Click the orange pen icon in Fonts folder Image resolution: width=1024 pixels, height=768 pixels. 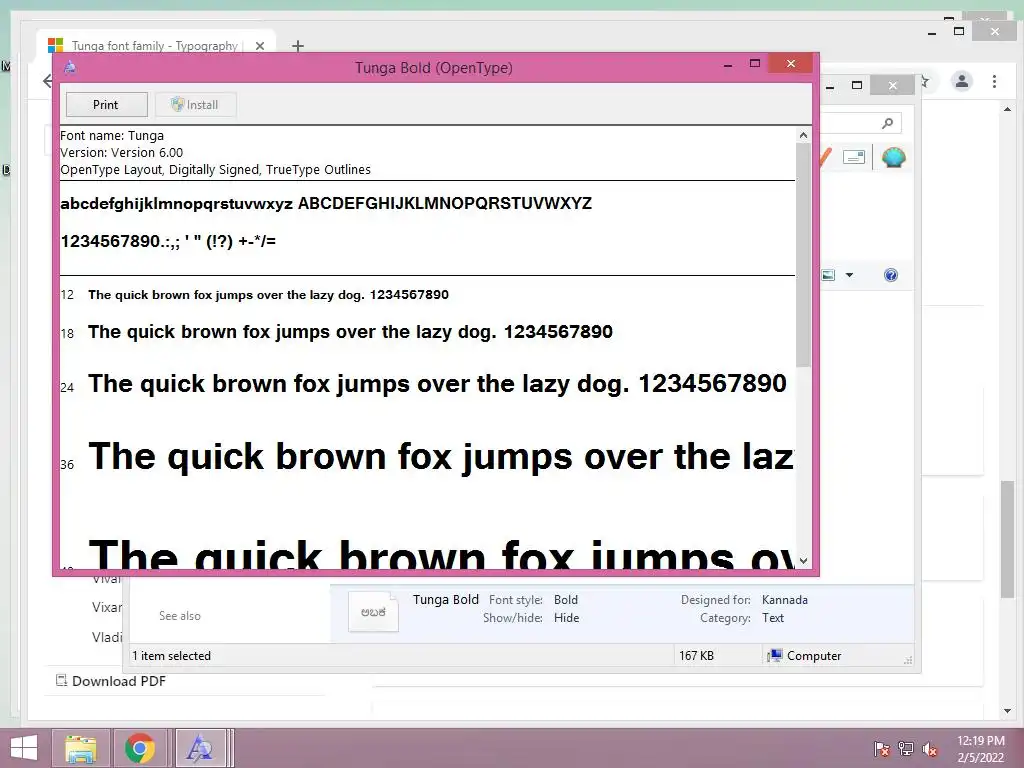click(x=825, y=157)
